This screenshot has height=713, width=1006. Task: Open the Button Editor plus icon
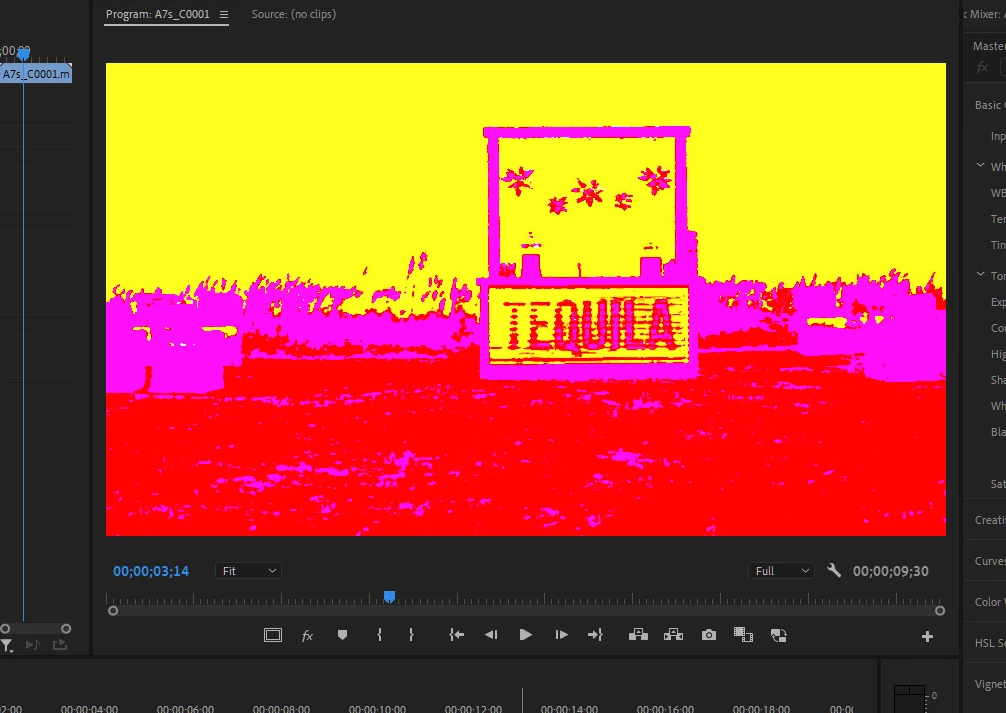point(927,637)
